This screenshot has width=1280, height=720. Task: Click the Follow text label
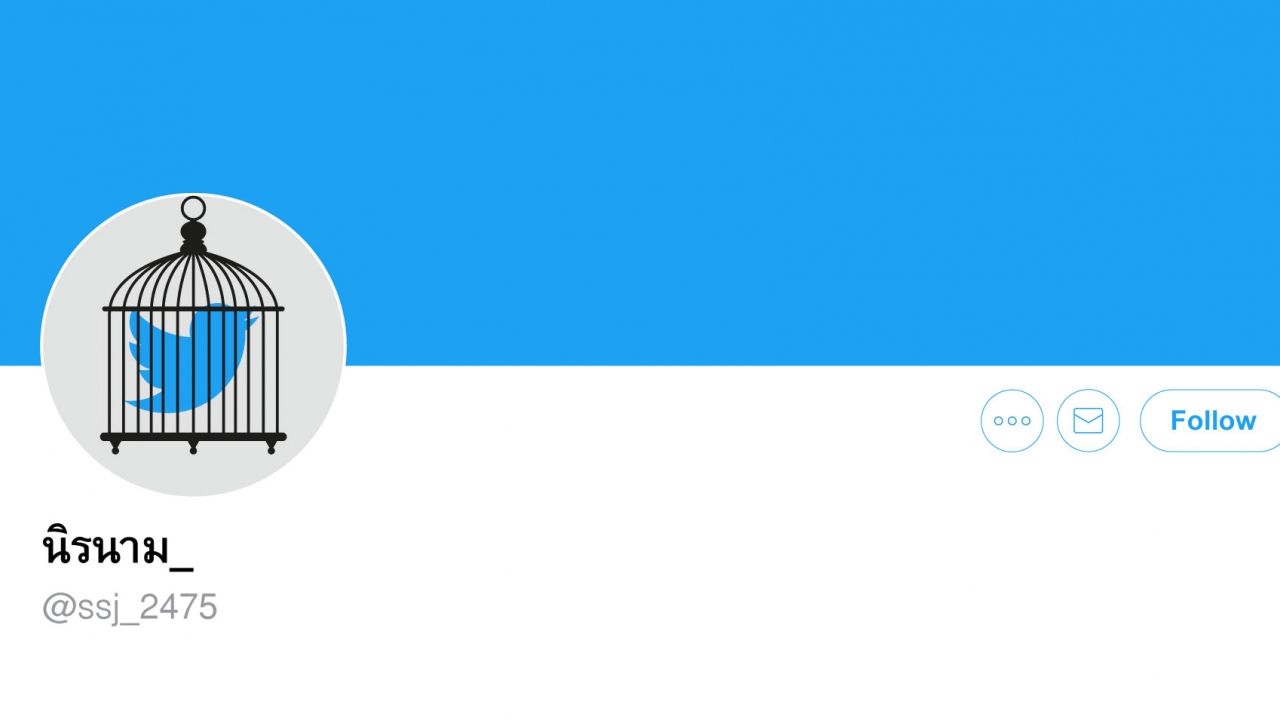point(1213,421)
